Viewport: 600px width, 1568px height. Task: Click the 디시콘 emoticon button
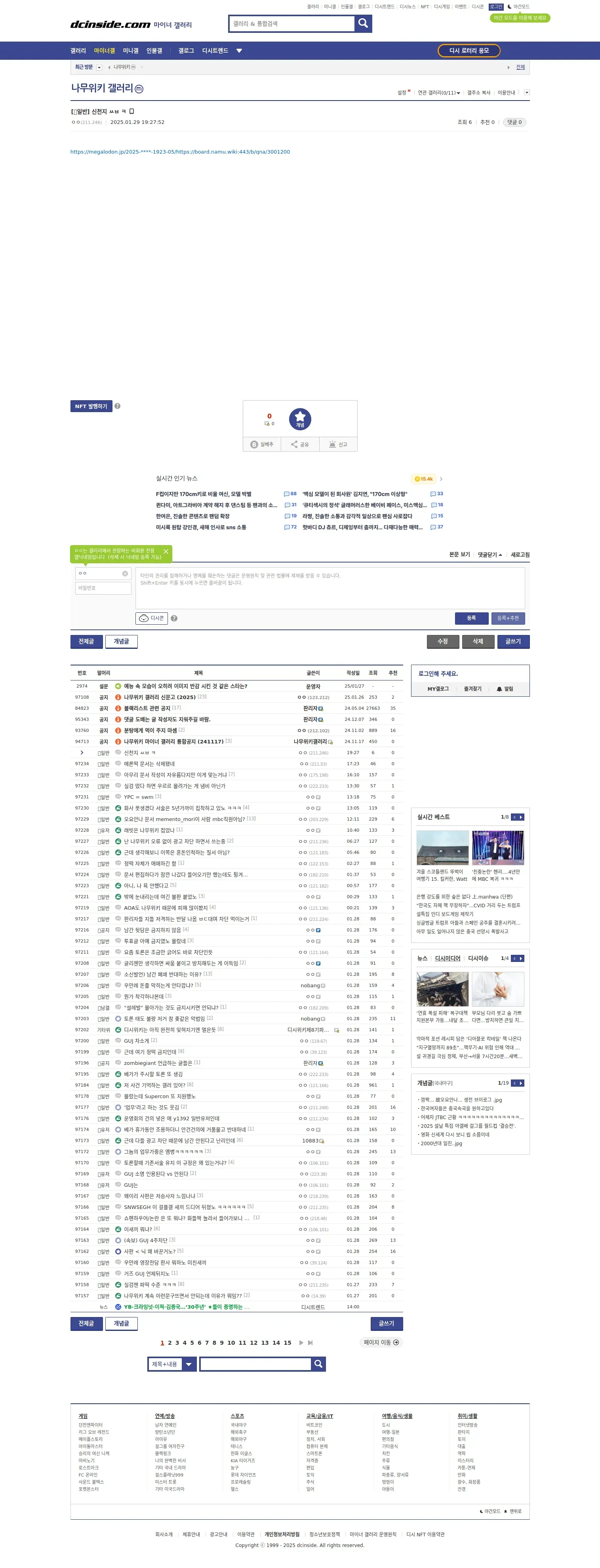click(152, 618)
